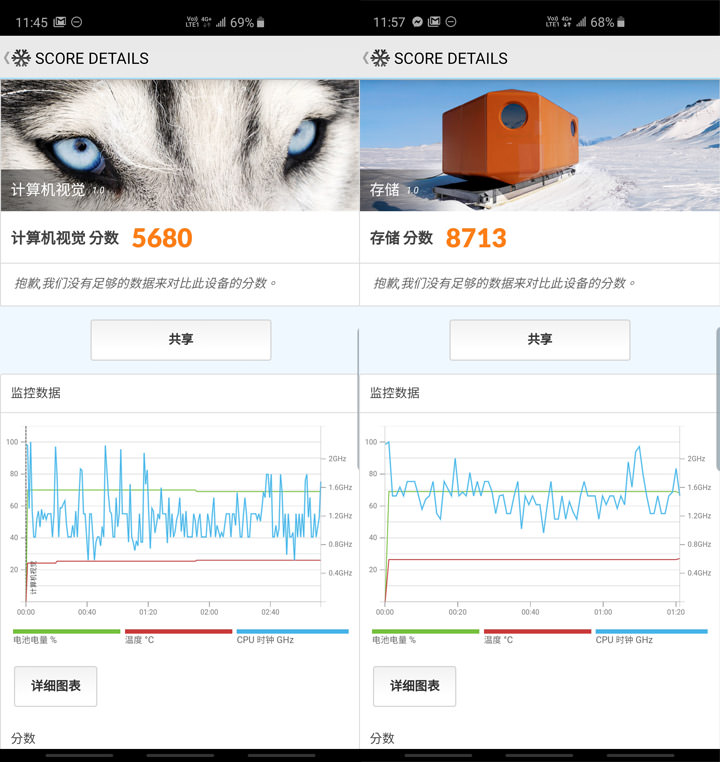Tap snowflake logo in left screen header
This screenshot has width=720, height=762.
pyautogui.click(x=21, y=58)
